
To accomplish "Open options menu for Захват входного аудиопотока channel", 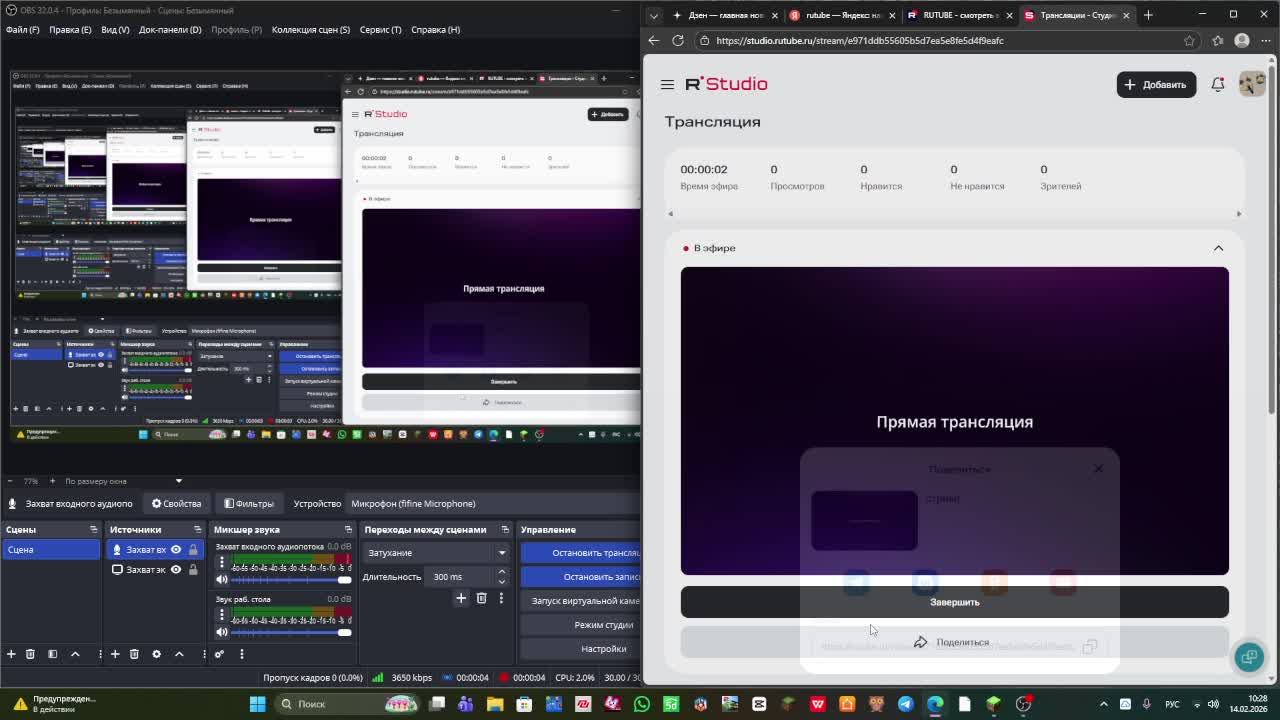I will click(222, 562).
